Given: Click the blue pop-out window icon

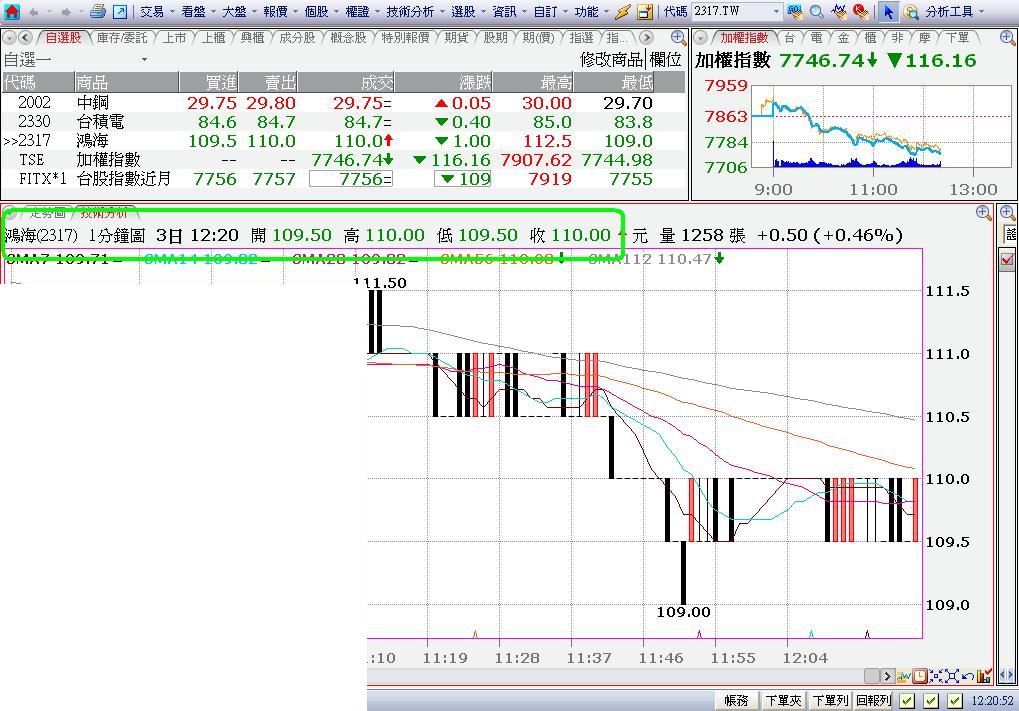Looking at the screenshot, I should pos(120,12).
